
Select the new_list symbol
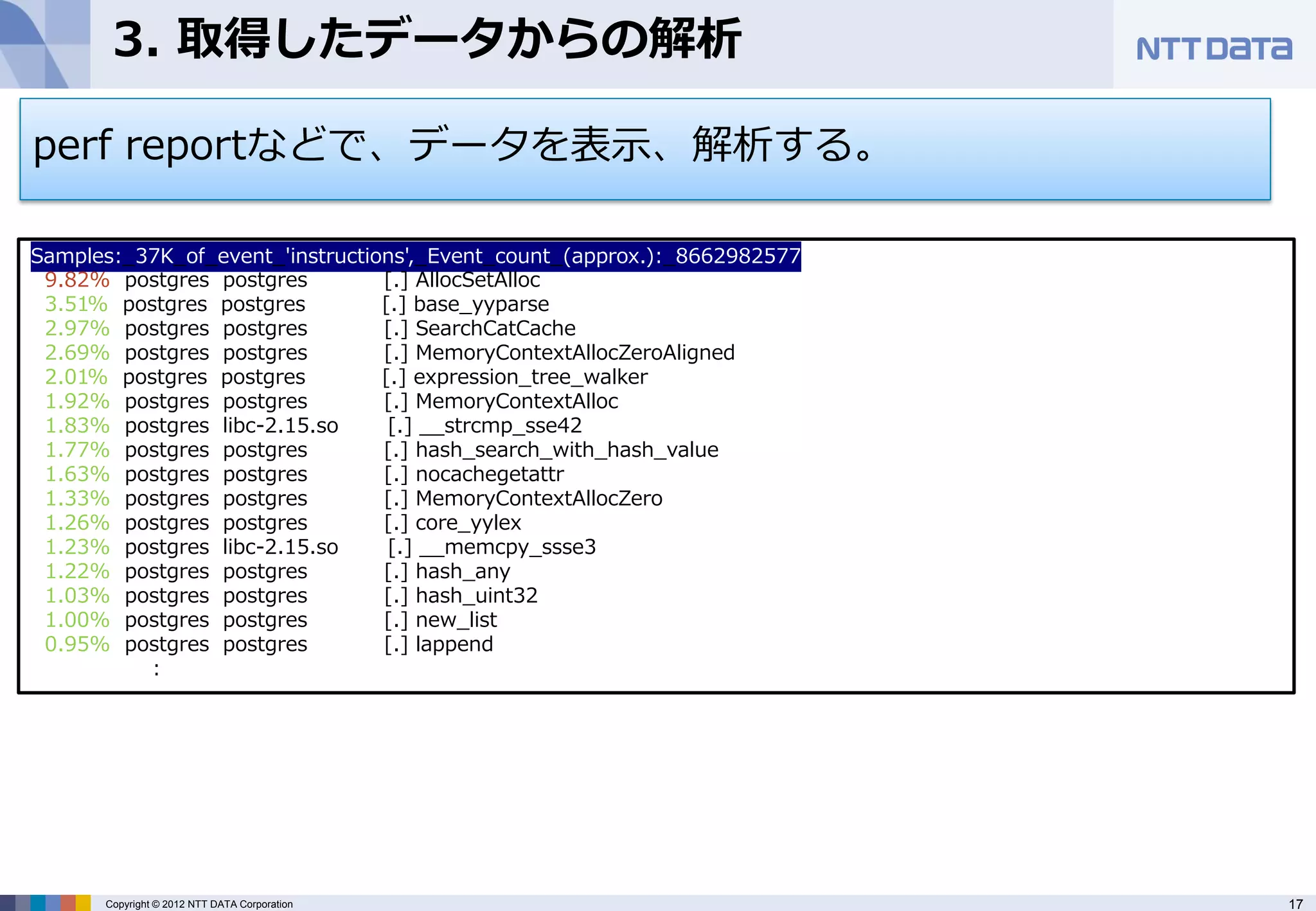coord(456,620)
